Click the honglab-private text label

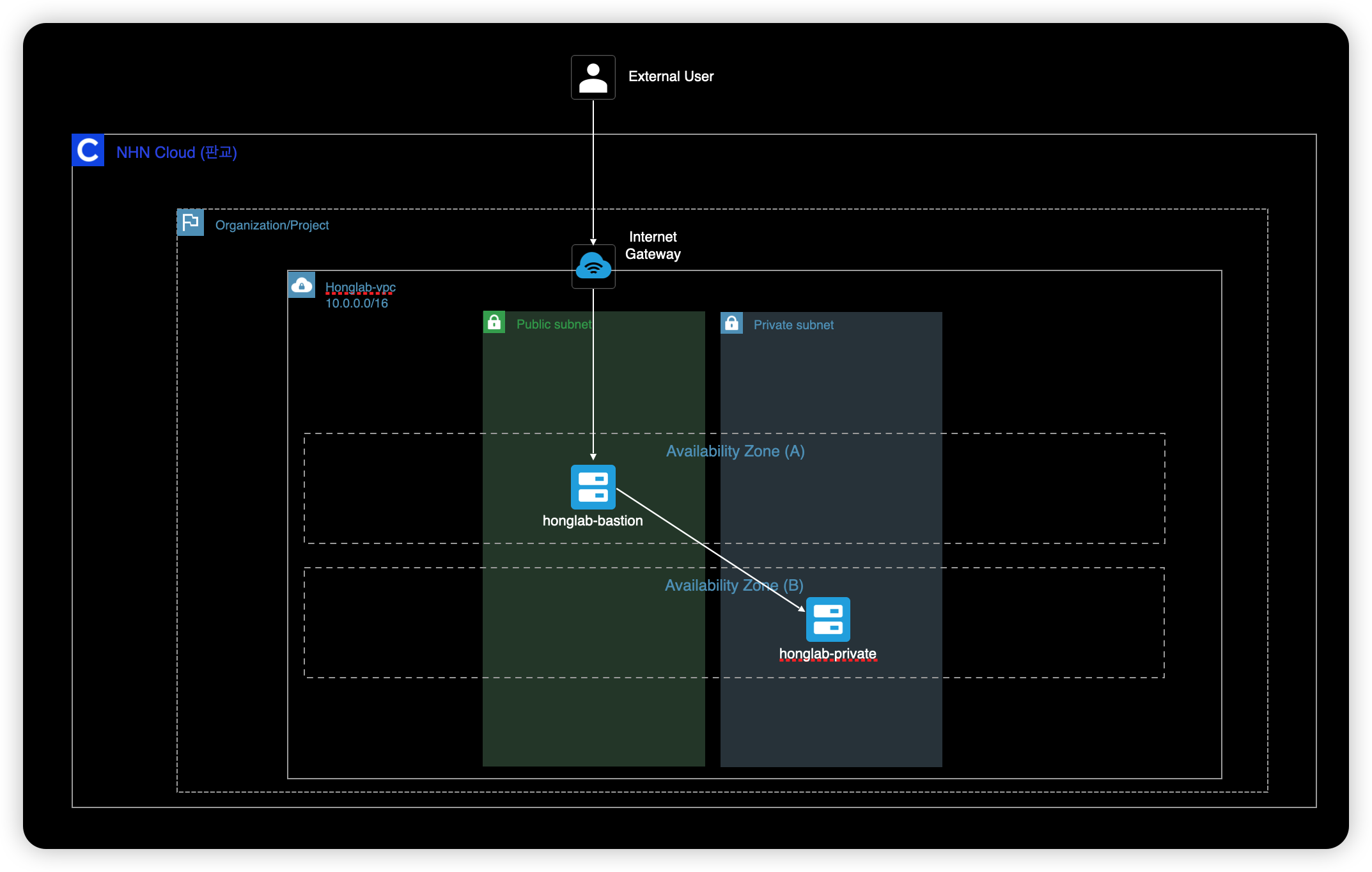point(827,653)
